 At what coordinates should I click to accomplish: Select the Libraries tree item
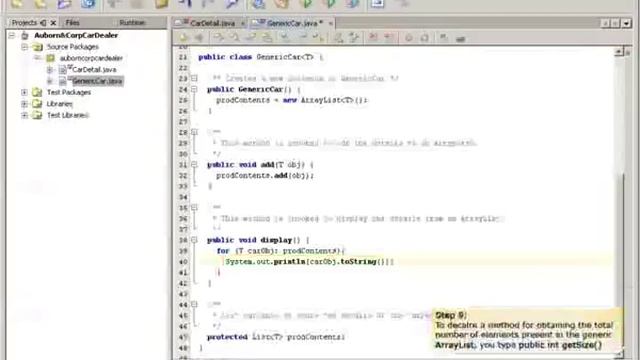pos(60,104)
